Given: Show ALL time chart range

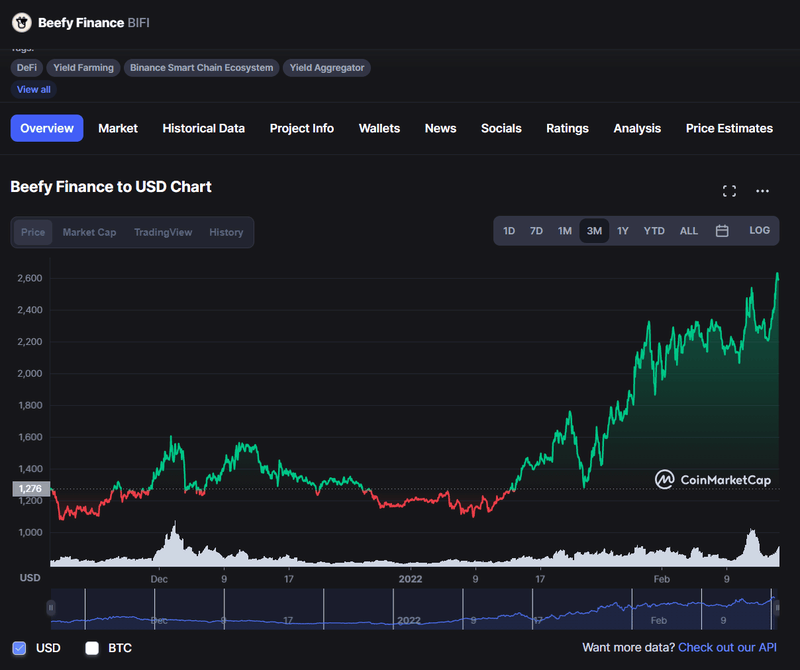Looking at the screenshot, I should (x=688, y=231).
